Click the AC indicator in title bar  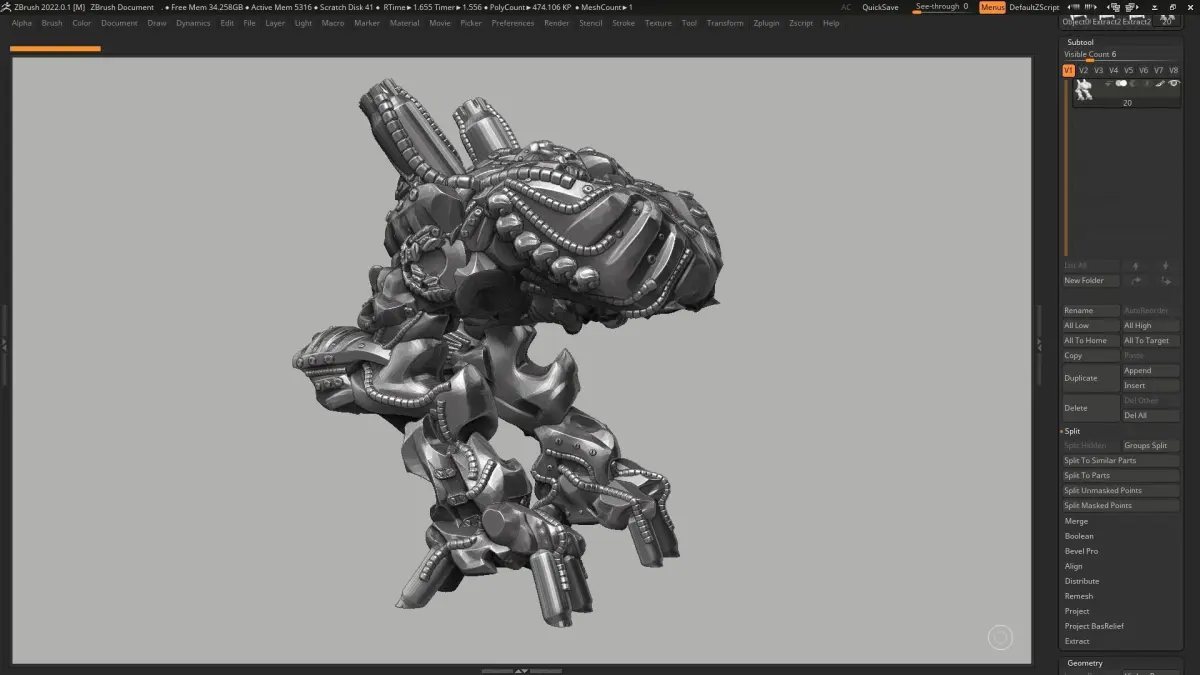pyautogui.click(x=846, y=7)
